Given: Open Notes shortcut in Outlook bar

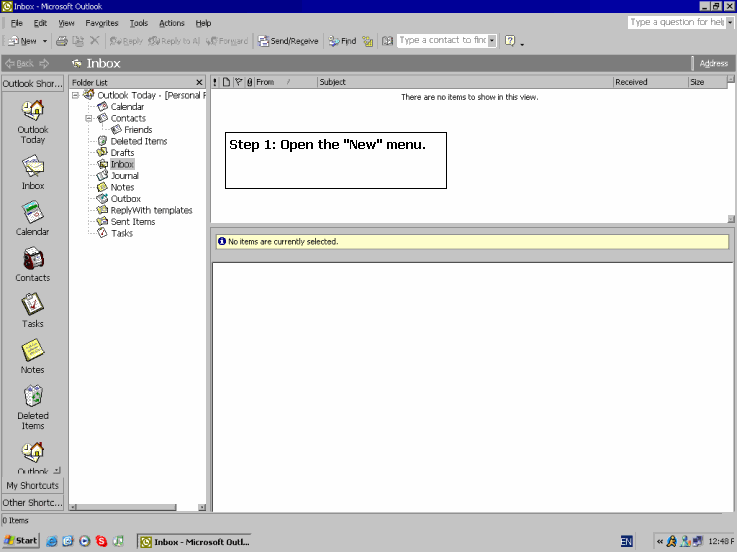Looking at the screenshot, I should [x=32, y=357].
